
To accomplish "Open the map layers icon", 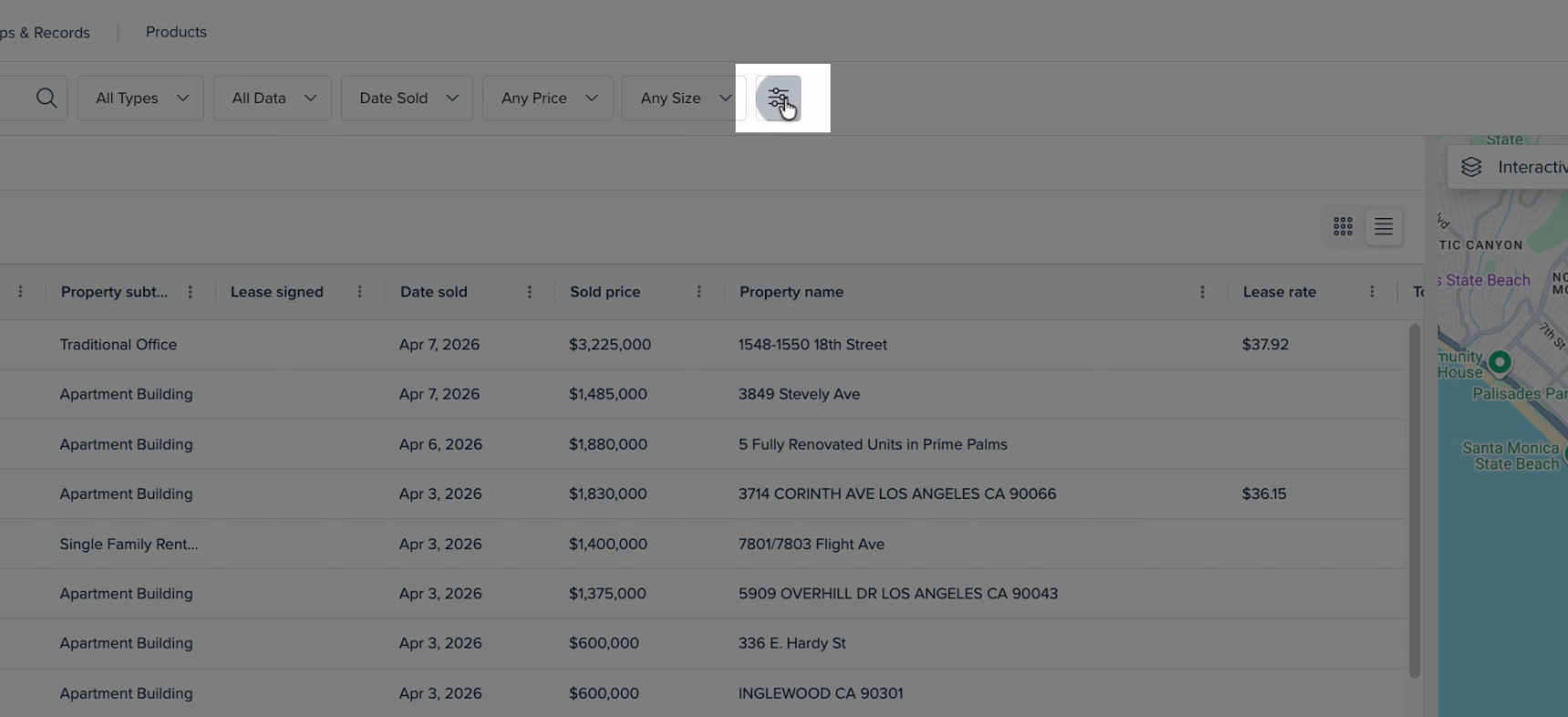I will (x=1471, y=167).
